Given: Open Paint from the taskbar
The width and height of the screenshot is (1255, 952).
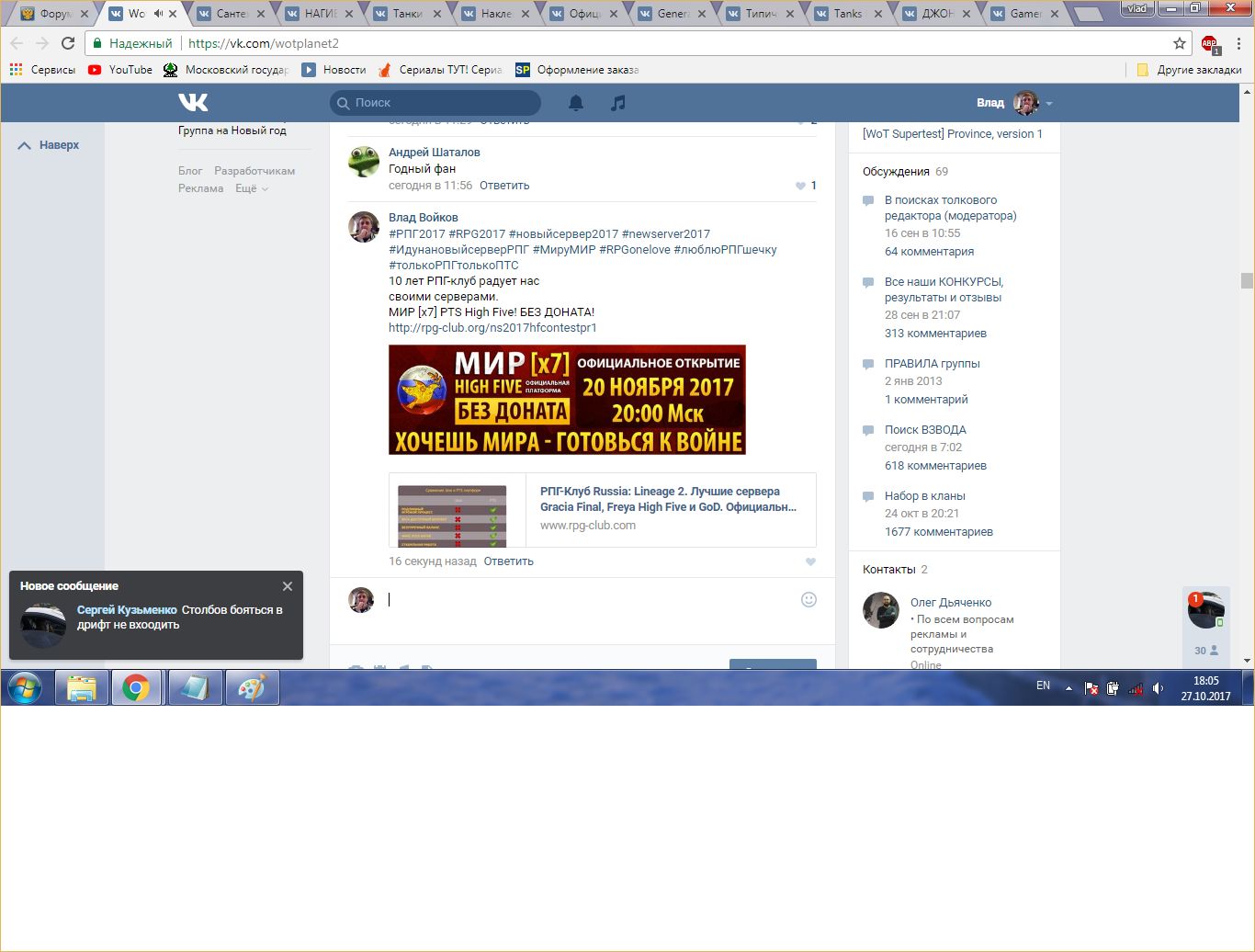Looking at the screenshot, I should (252, 687).
